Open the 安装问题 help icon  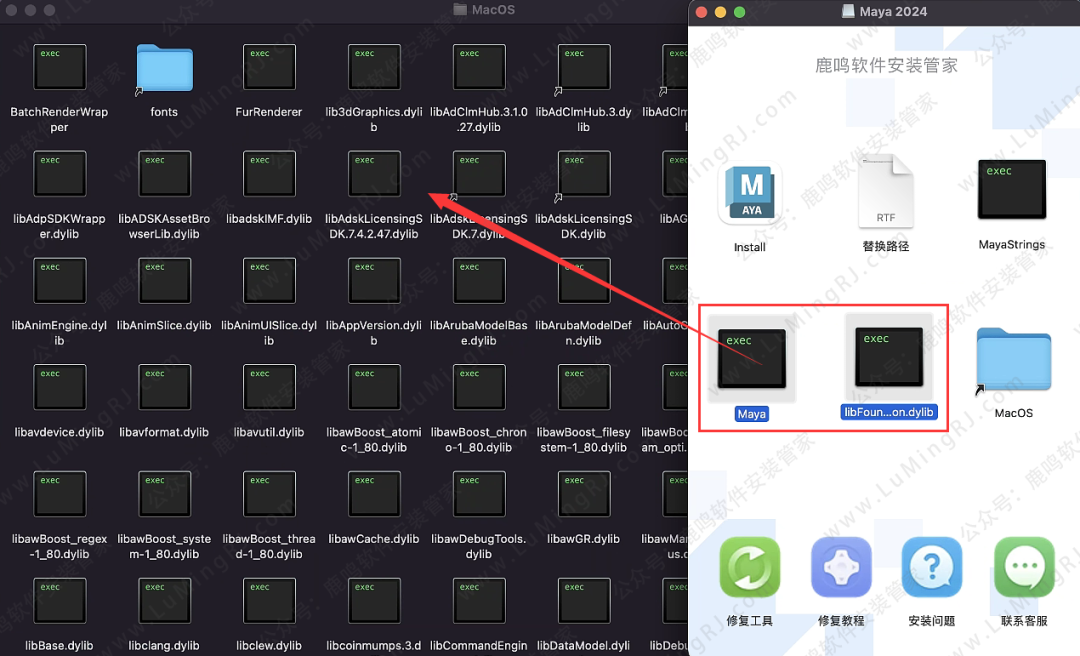pos(932,568)
